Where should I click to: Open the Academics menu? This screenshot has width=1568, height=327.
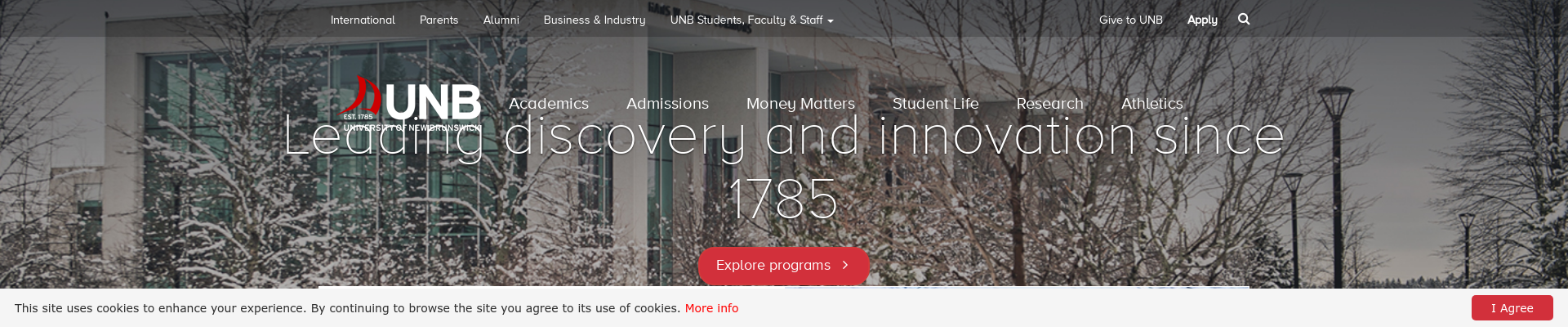click(x=549, y=104)
